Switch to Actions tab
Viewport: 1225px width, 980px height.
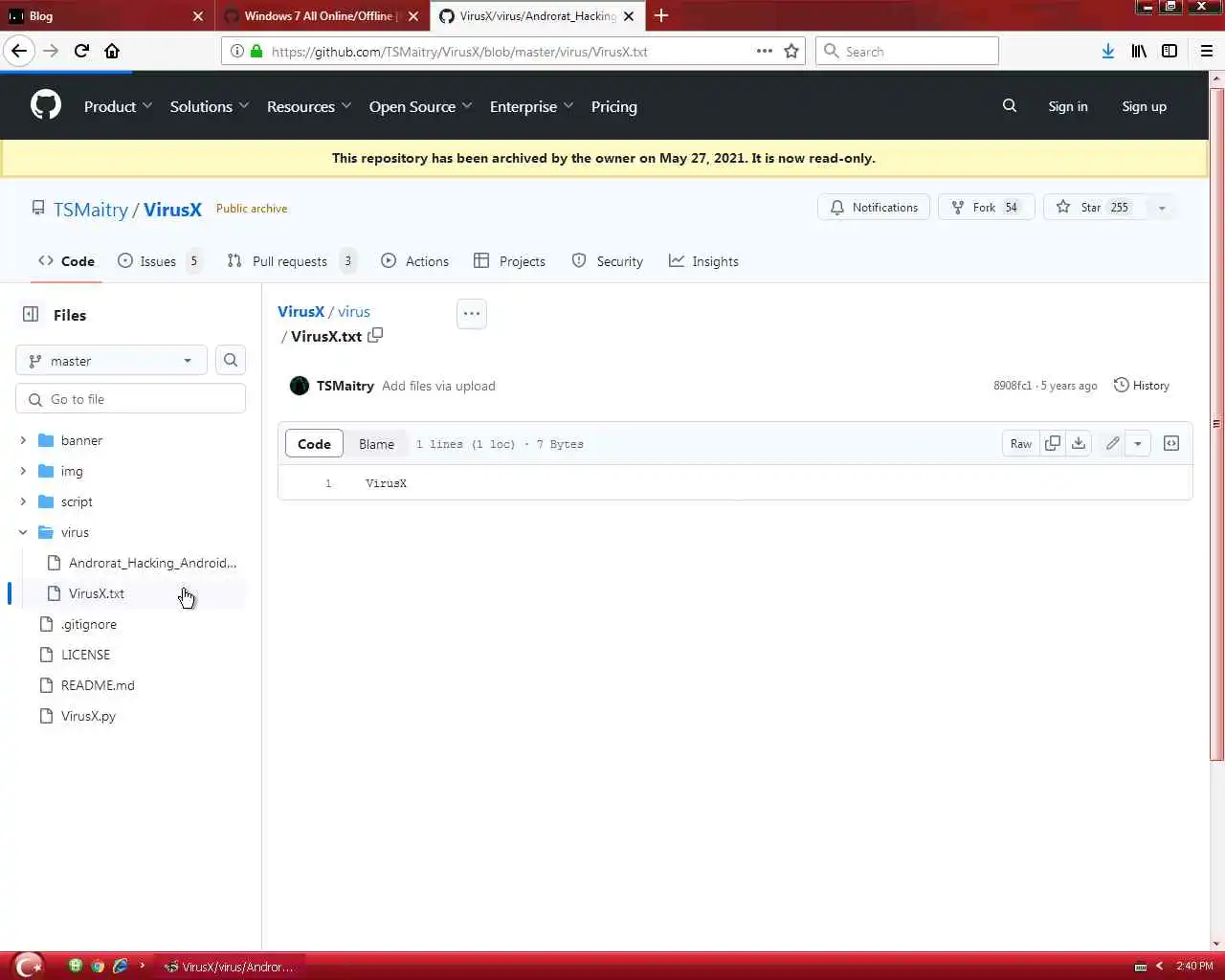pyautogui.click(x=414, y=261)
